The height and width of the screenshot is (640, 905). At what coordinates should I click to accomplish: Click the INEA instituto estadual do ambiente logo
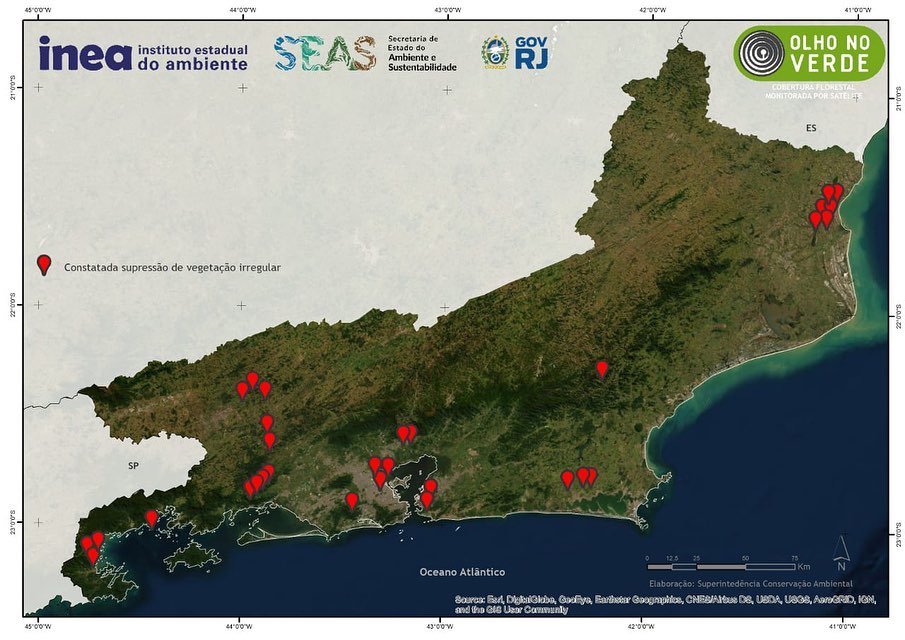pos(142,54)
